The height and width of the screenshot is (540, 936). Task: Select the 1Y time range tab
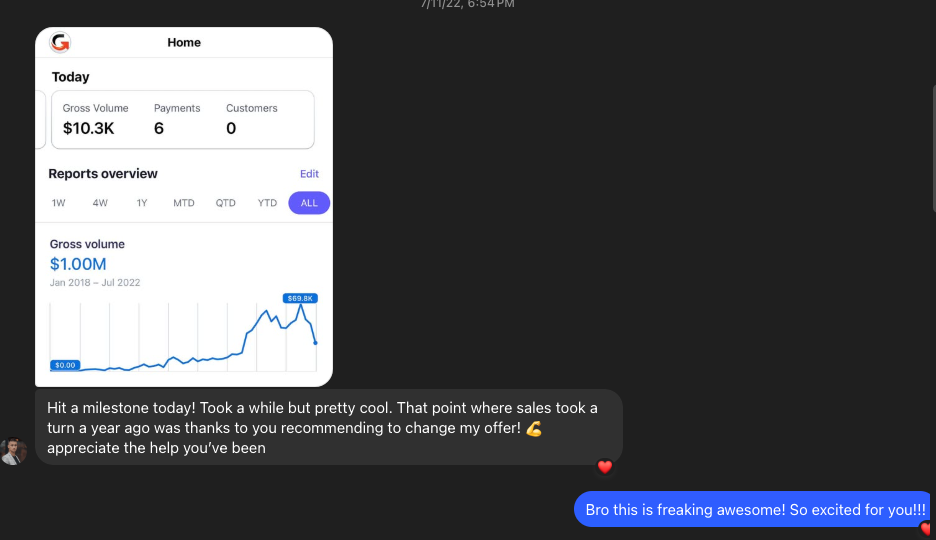point(141,203)
